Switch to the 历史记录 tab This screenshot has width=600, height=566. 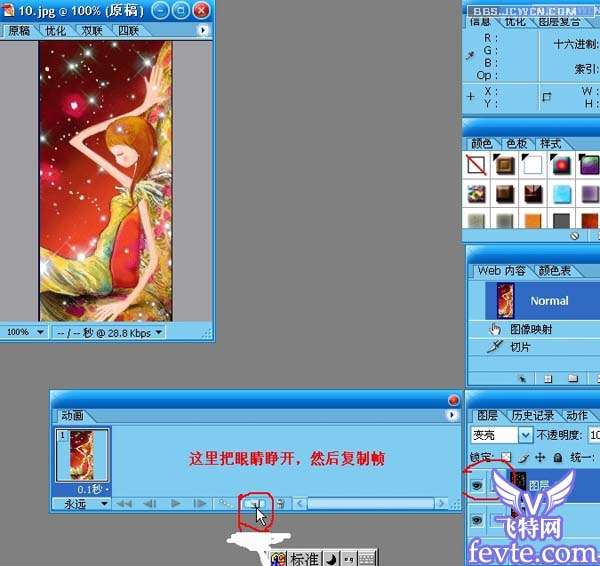[x=531, y=415]
